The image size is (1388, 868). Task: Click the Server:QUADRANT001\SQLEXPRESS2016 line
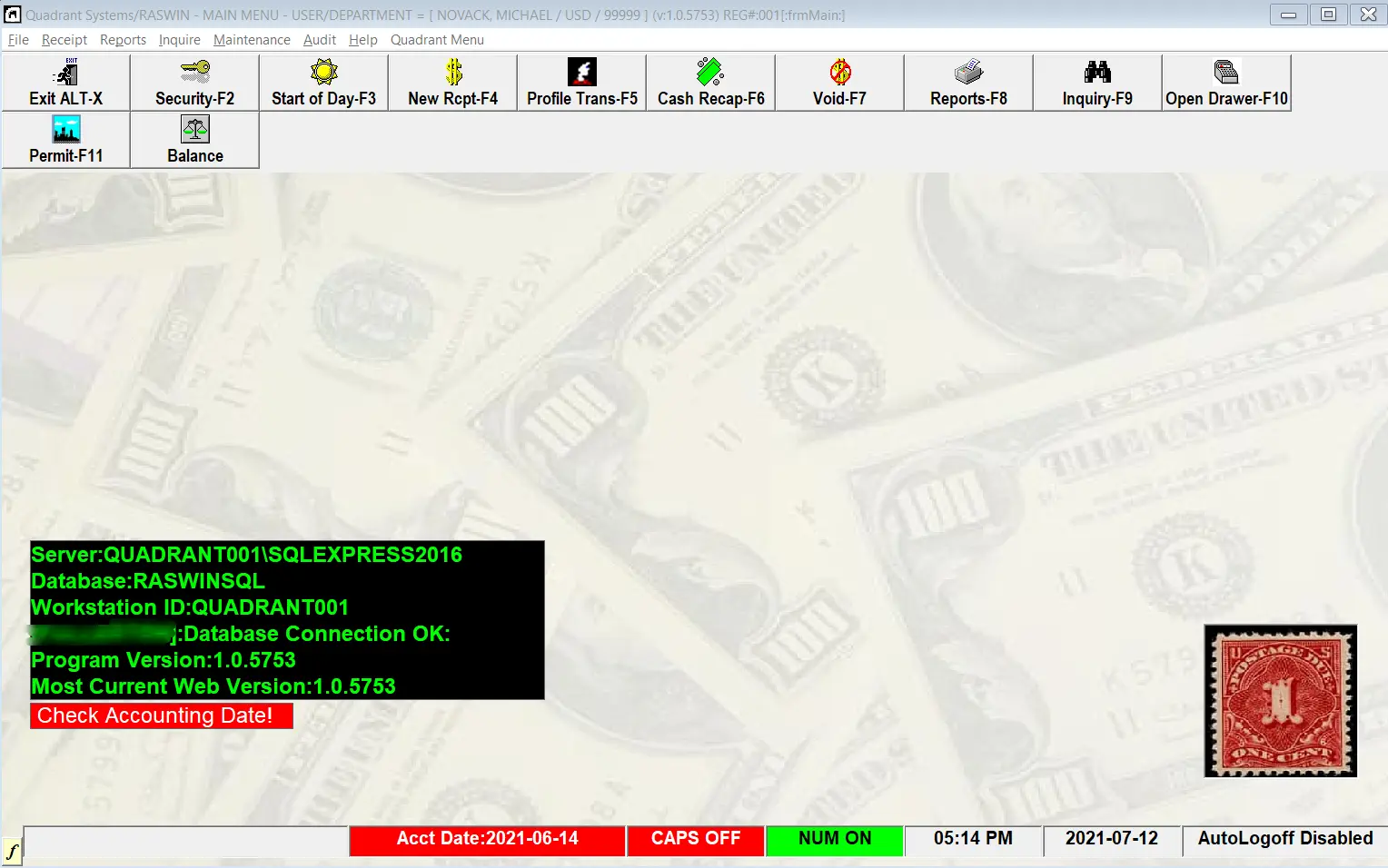pos(247,555)
